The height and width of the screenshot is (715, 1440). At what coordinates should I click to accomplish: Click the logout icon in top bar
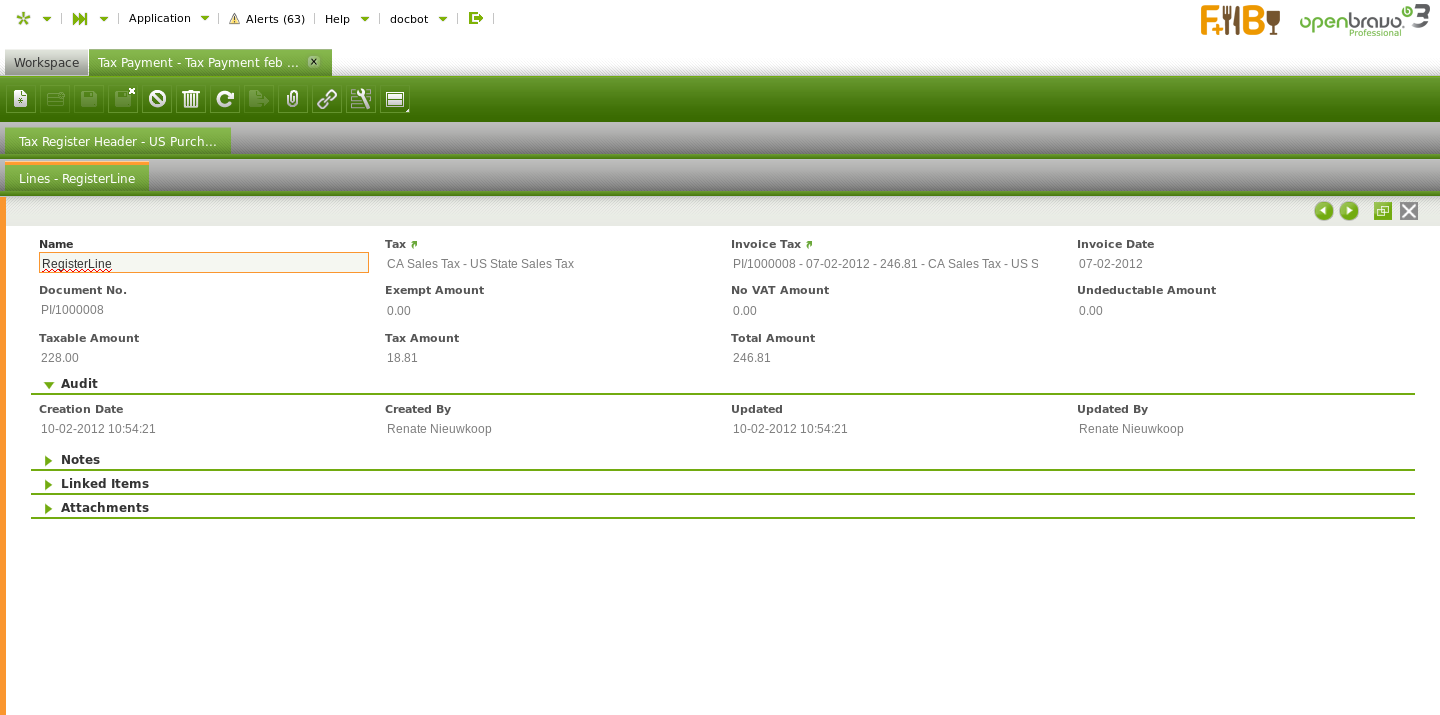[476, 18]
